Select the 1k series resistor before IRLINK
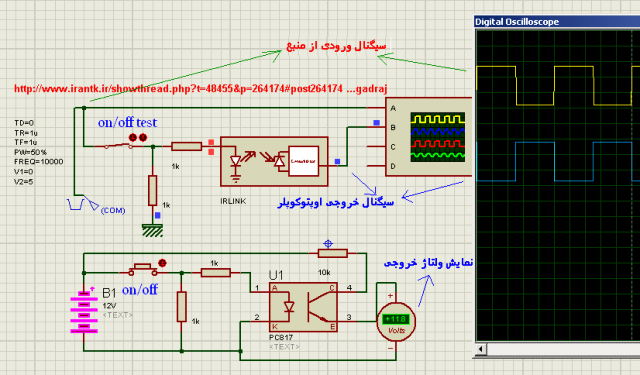 pos(187,146)
